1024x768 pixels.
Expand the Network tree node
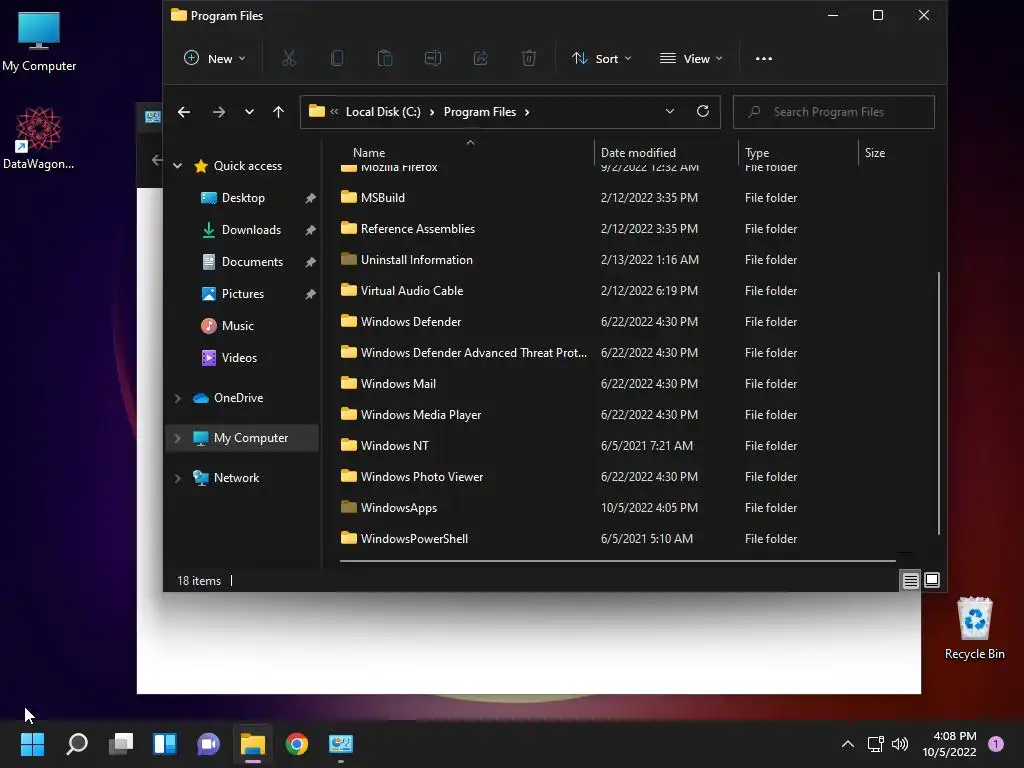pos(178,478)
